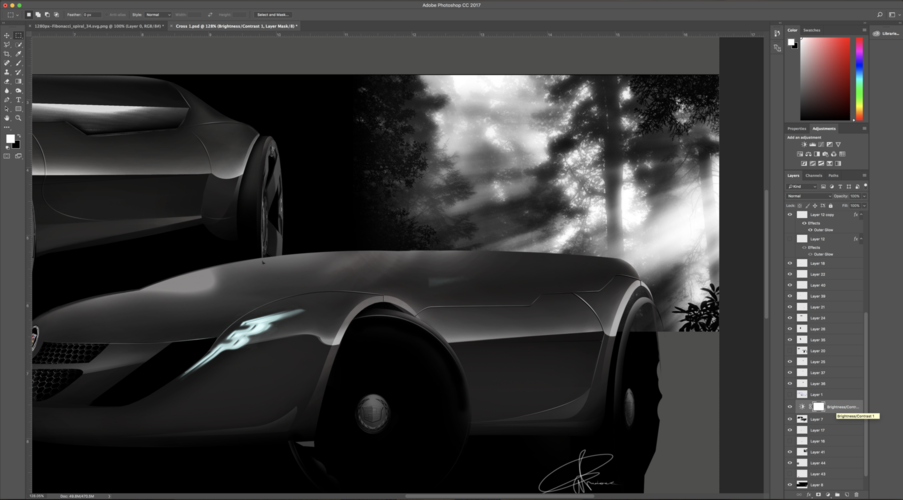This screenshot has height=500, width=903.
Task: Add a Vibrance adjustment
Action: [838, 145]
